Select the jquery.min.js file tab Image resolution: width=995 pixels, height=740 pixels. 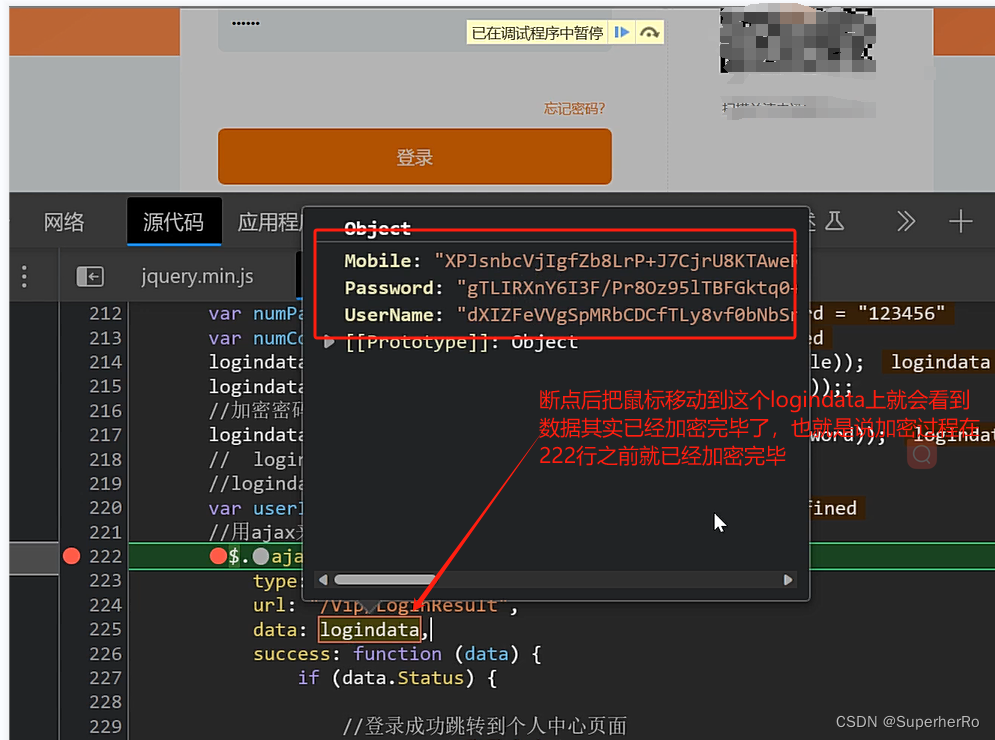click(x=196, y=276)
